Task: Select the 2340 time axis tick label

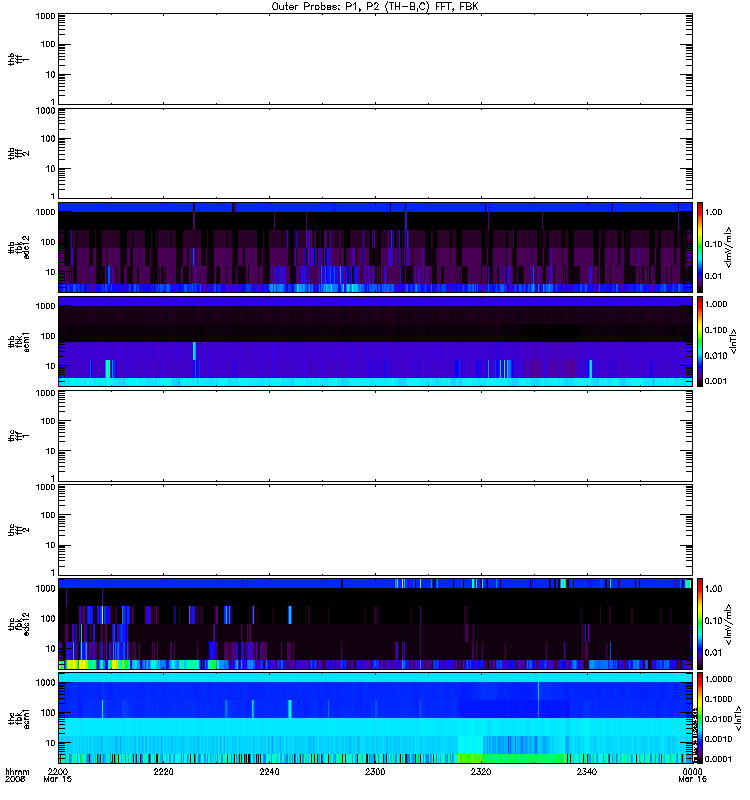Action: [x=587, y=771]
